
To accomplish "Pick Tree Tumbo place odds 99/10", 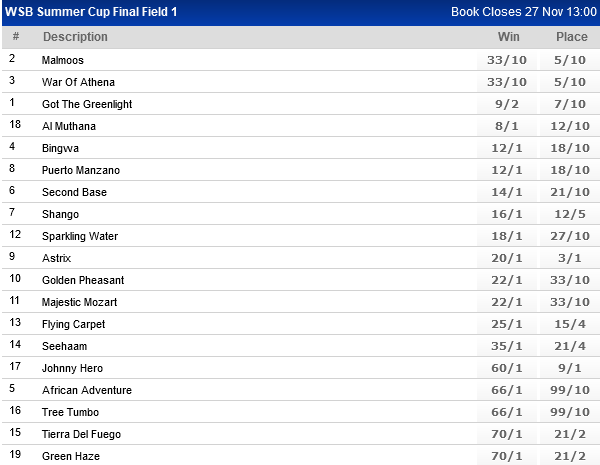I will [x=571, y=412].
